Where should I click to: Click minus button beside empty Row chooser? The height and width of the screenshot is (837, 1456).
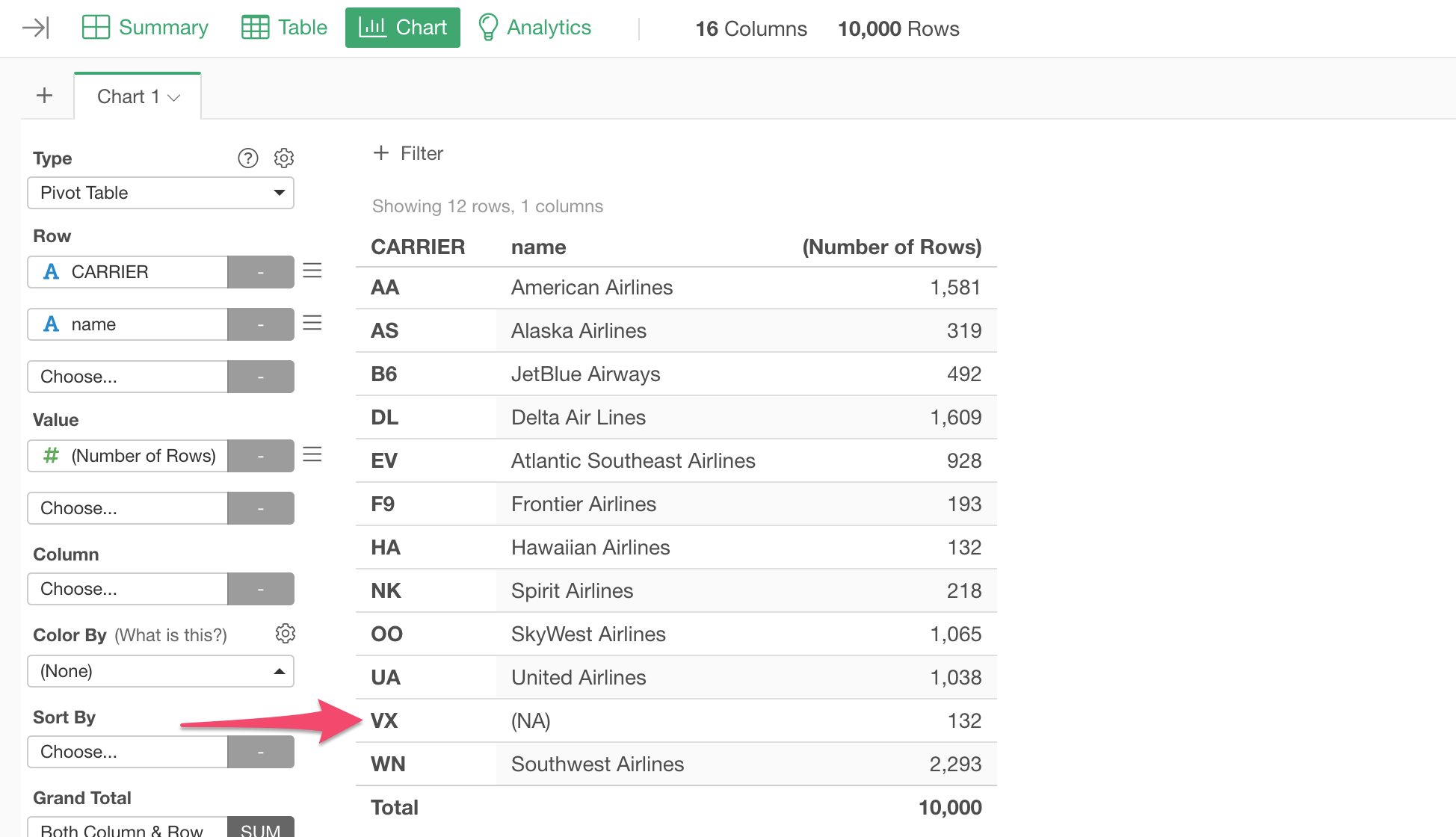point(261,377)
